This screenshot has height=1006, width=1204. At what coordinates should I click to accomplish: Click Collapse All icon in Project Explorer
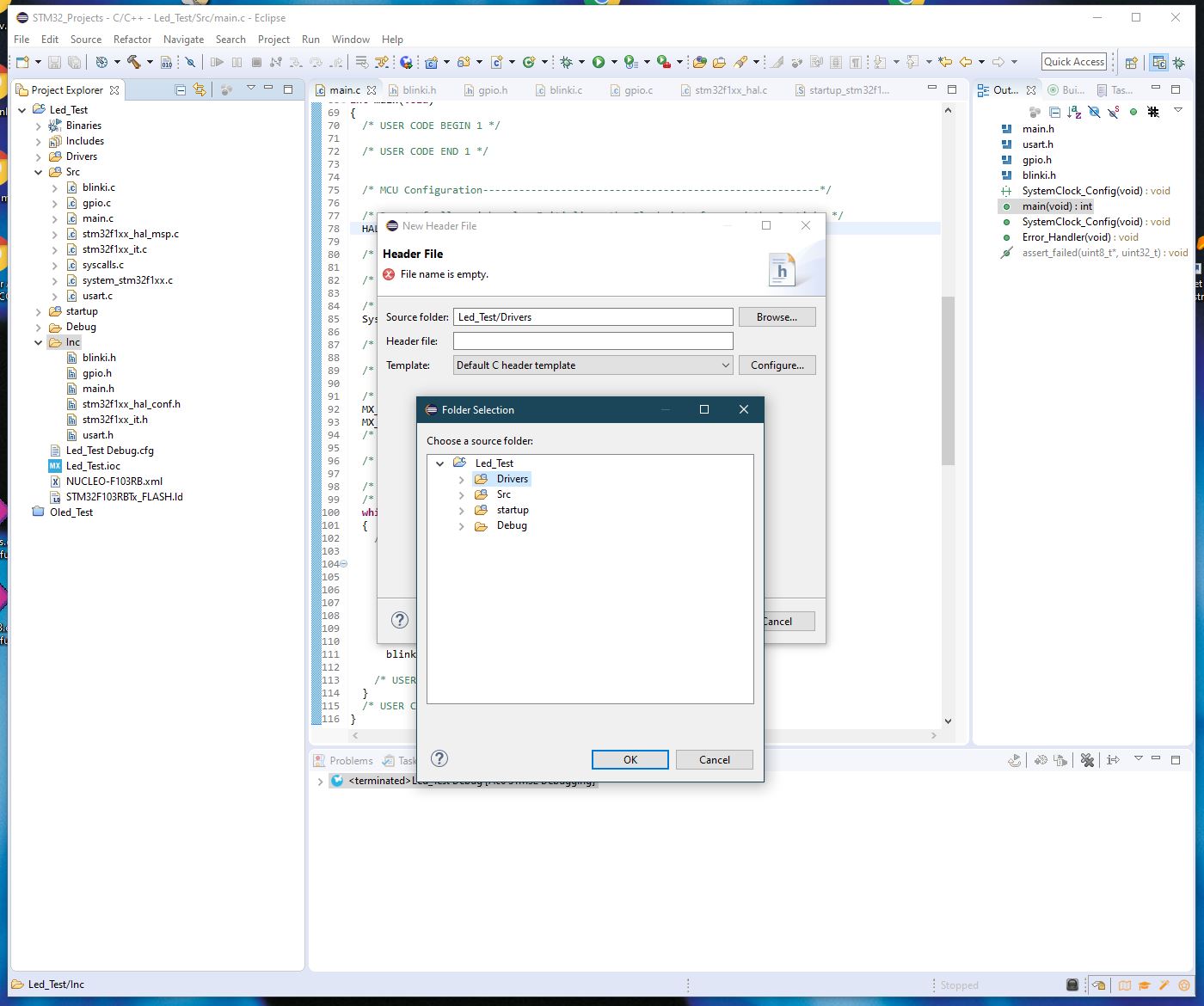(x=181, y=89)
